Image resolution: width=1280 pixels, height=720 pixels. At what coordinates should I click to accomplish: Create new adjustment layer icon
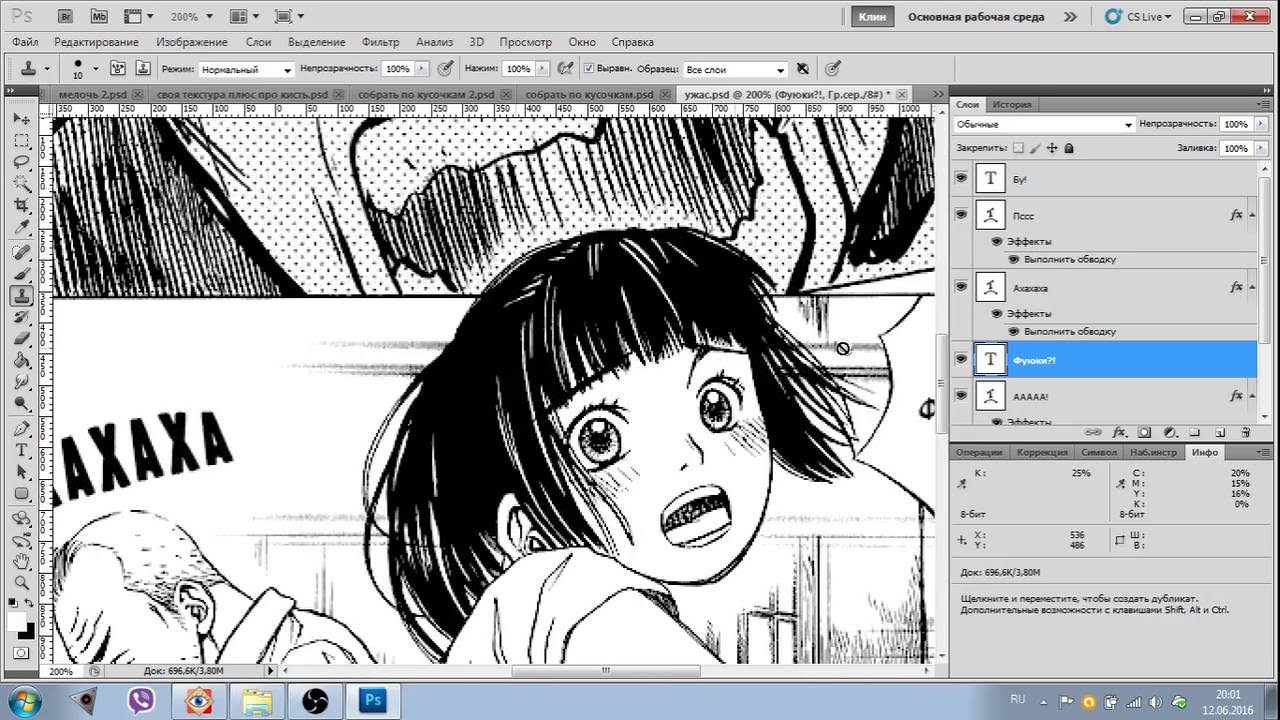[1169, 433]
